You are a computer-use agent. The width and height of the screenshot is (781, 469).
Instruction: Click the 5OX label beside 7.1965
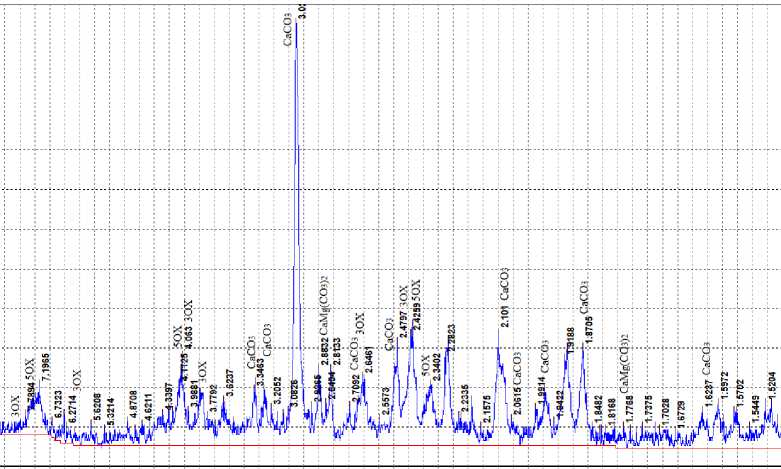[30, 368]
